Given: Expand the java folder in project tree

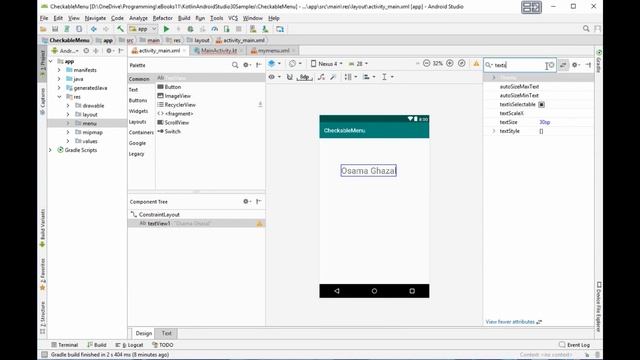Looking at the screenshot, I should (59, 79).
